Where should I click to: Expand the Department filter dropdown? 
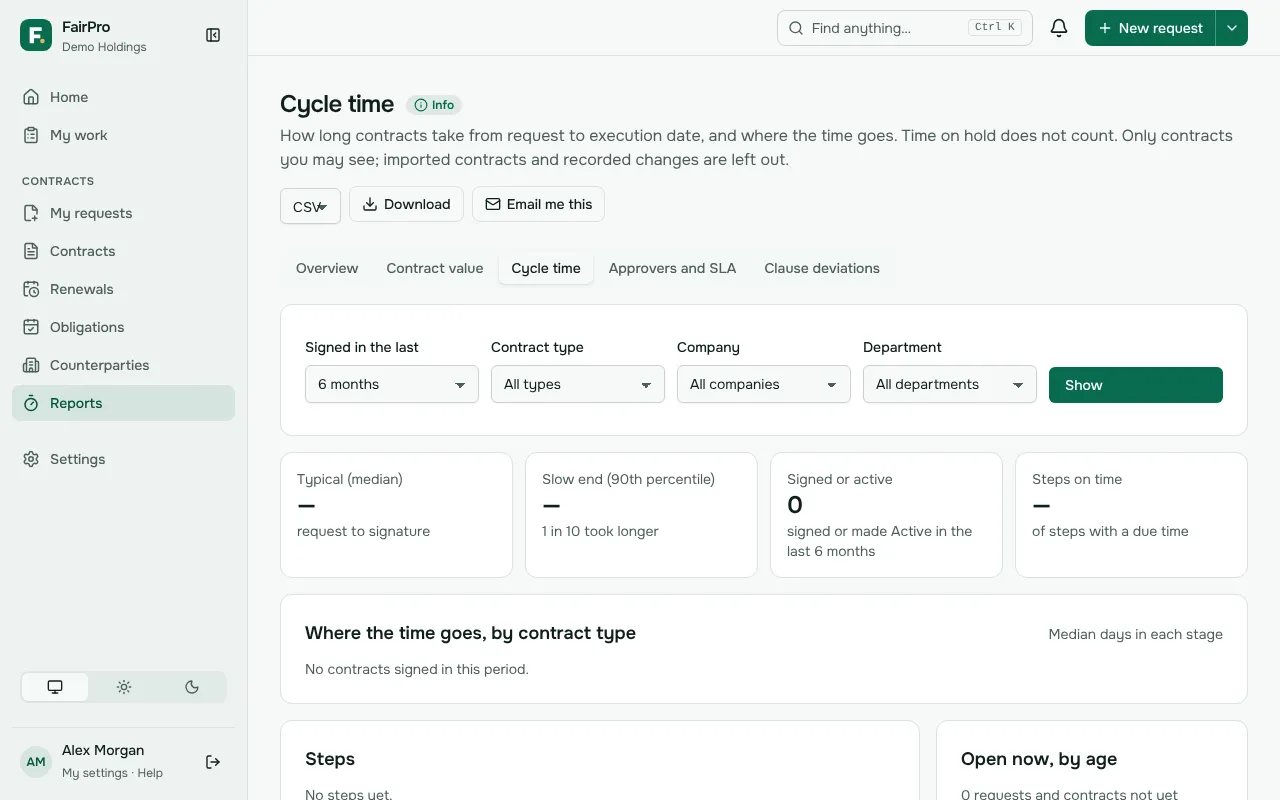click(x=950, y=384)
